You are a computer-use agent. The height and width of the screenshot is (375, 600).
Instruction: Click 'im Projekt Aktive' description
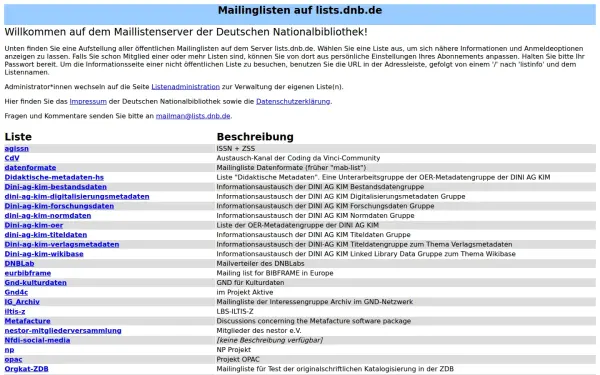245,292
